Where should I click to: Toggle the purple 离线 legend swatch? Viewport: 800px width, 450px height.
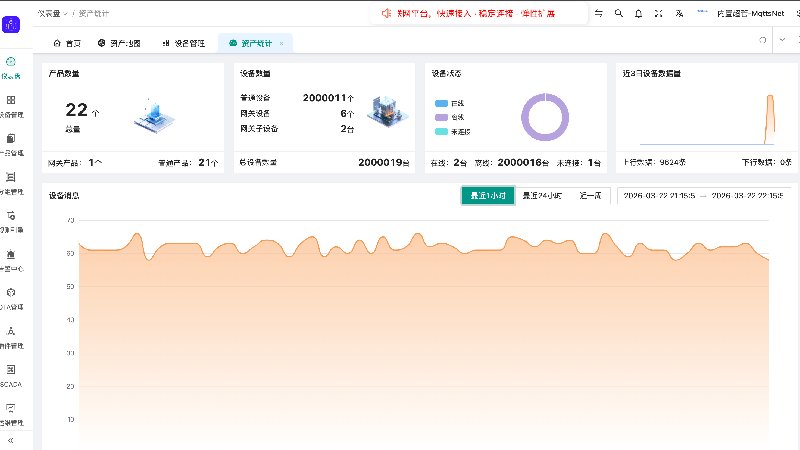point(441,117)
